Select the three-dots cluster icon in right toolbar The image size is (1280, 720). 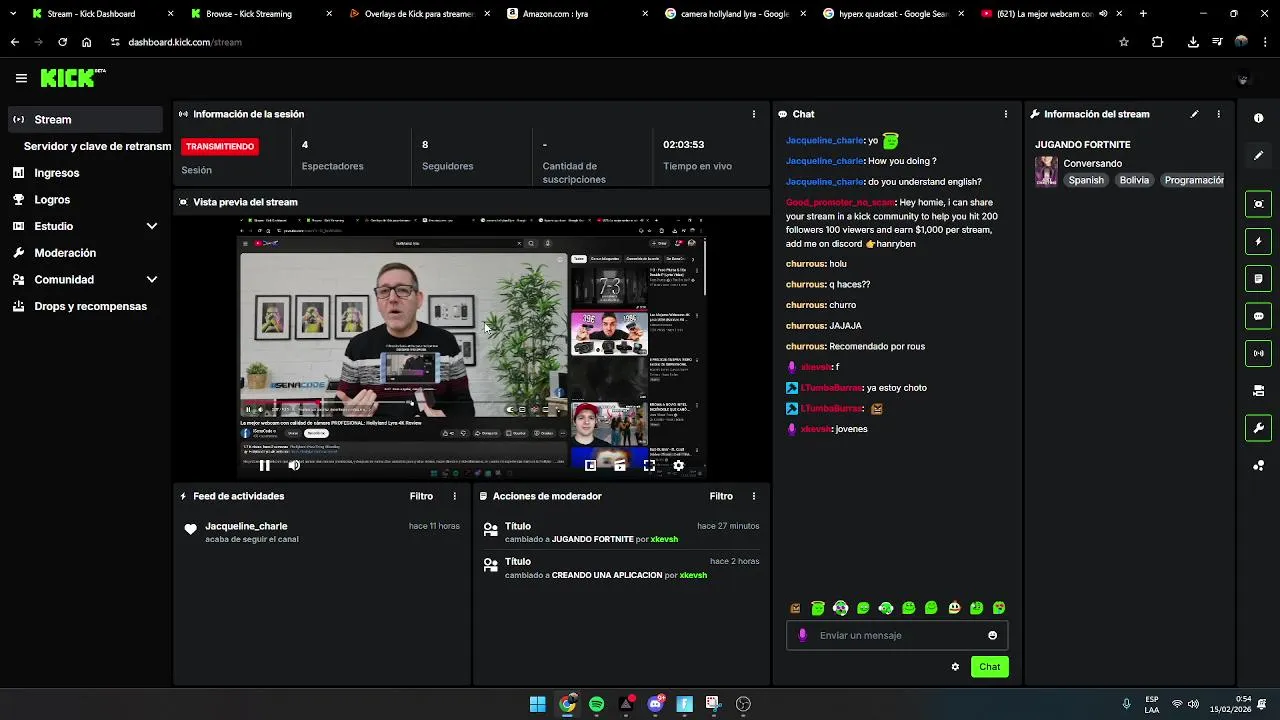(x=1258, y=465)
